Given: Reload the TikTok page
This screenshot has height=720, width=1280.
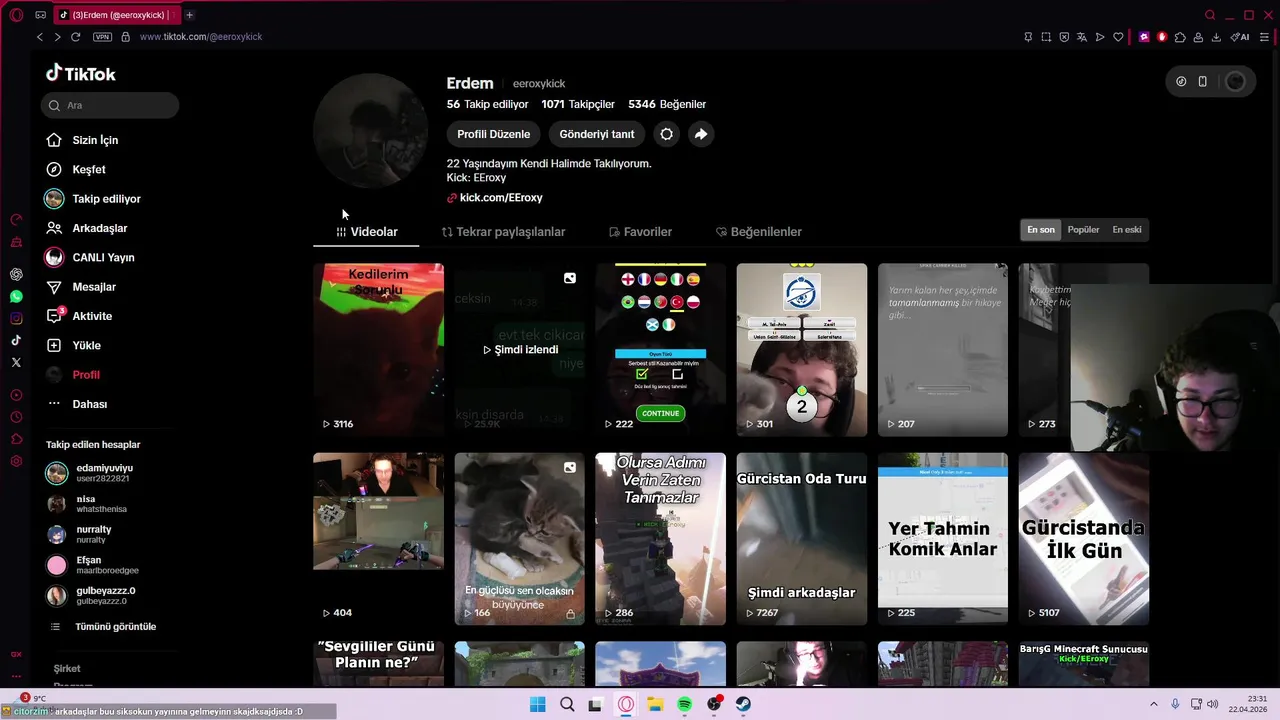Looking at the screenshot, I should tap(75, 37).
